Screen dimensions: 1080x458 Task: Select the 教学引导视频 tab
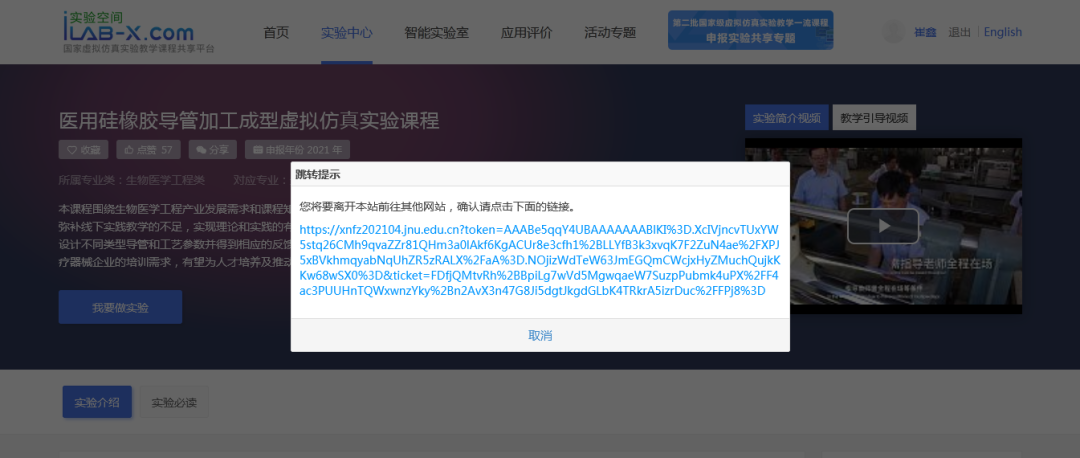pyautogui.click(x=874, y=118)
